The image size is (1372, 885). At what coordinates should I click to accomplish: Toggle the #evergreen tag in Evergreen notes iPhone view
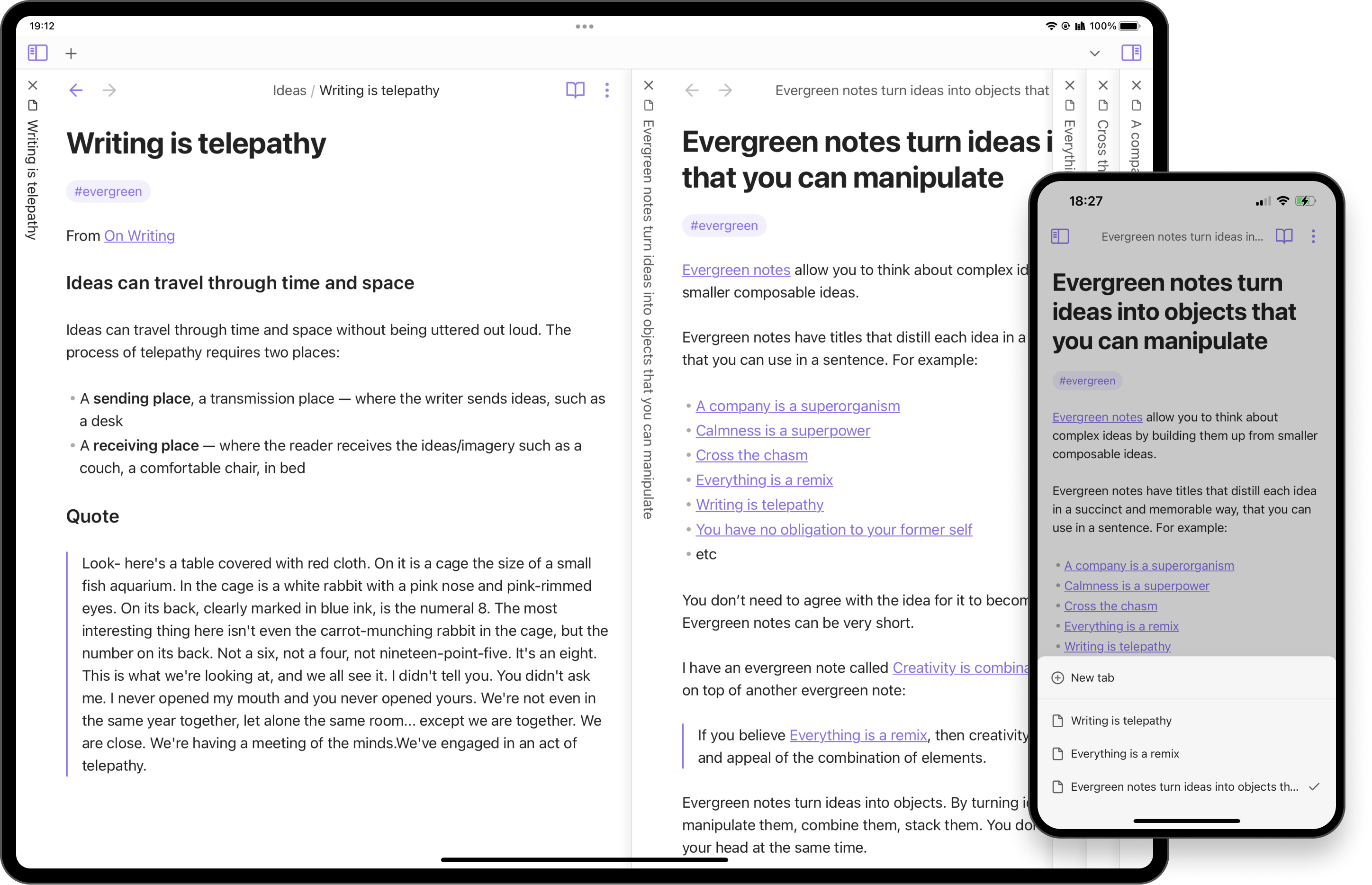pos(1086,380)
